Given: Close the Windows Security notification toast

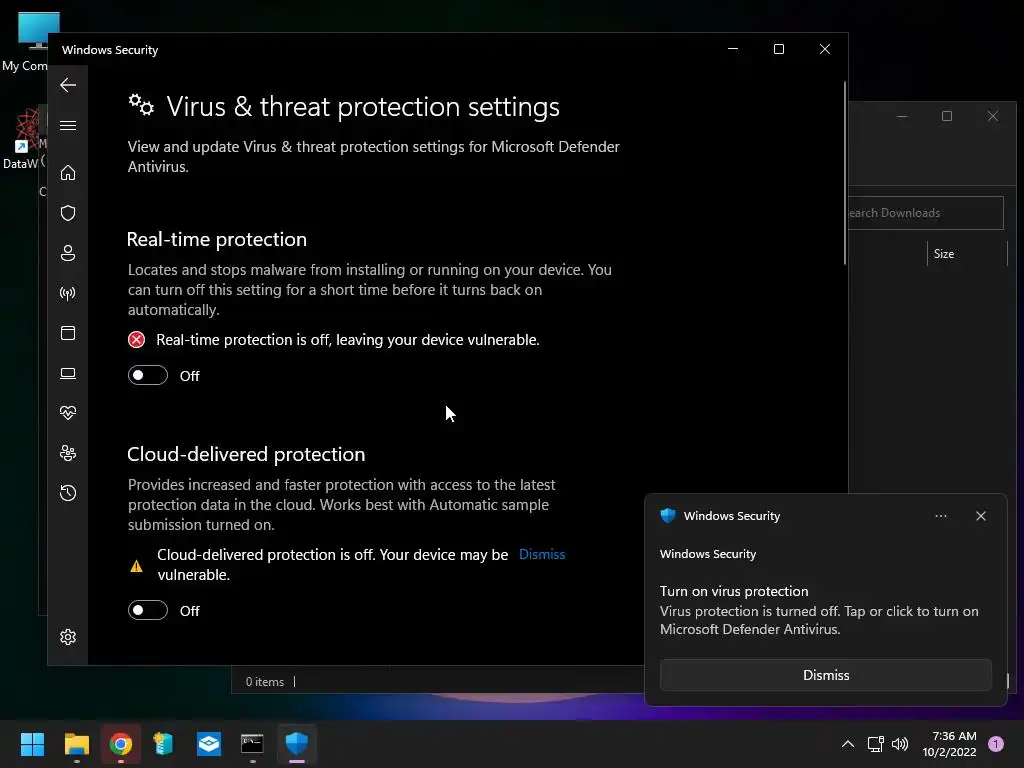Looking at the screenshot, I should 980,516.
